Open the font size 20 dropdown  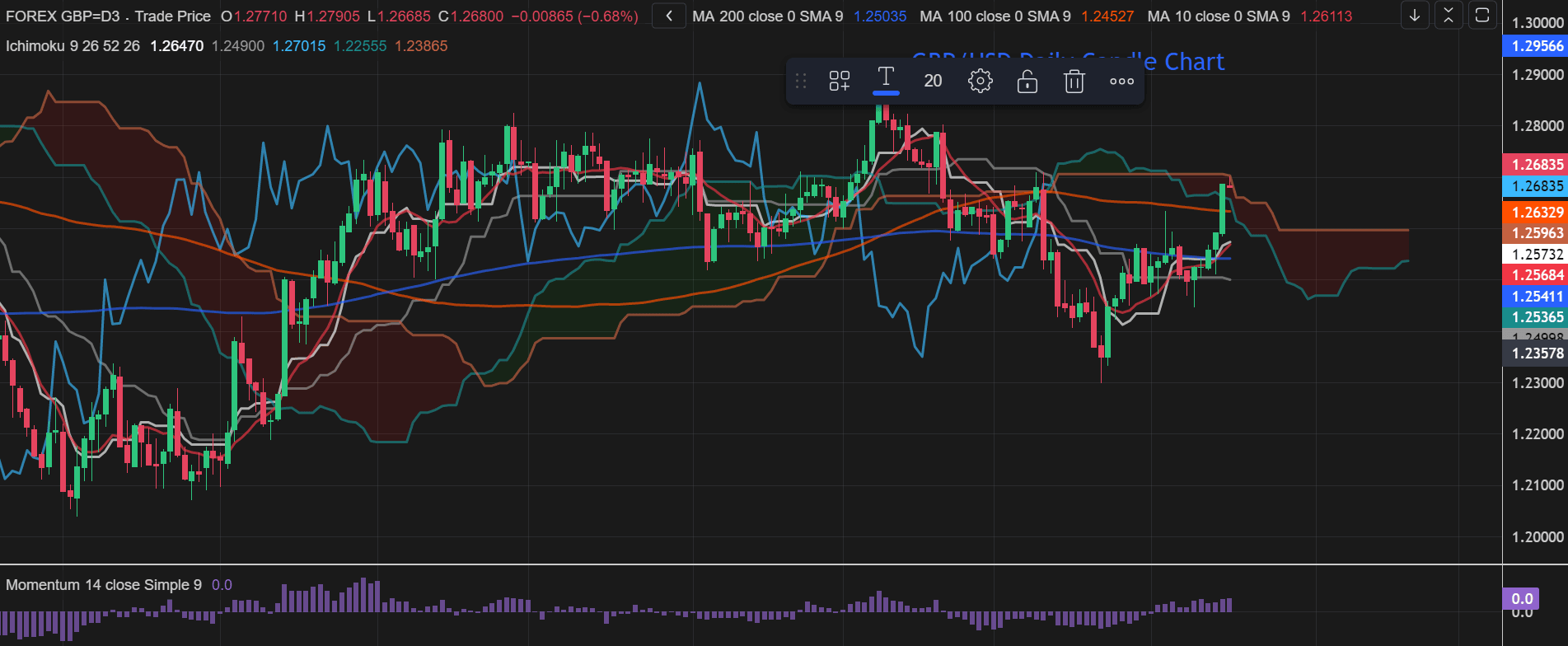[x=933, y=81]
